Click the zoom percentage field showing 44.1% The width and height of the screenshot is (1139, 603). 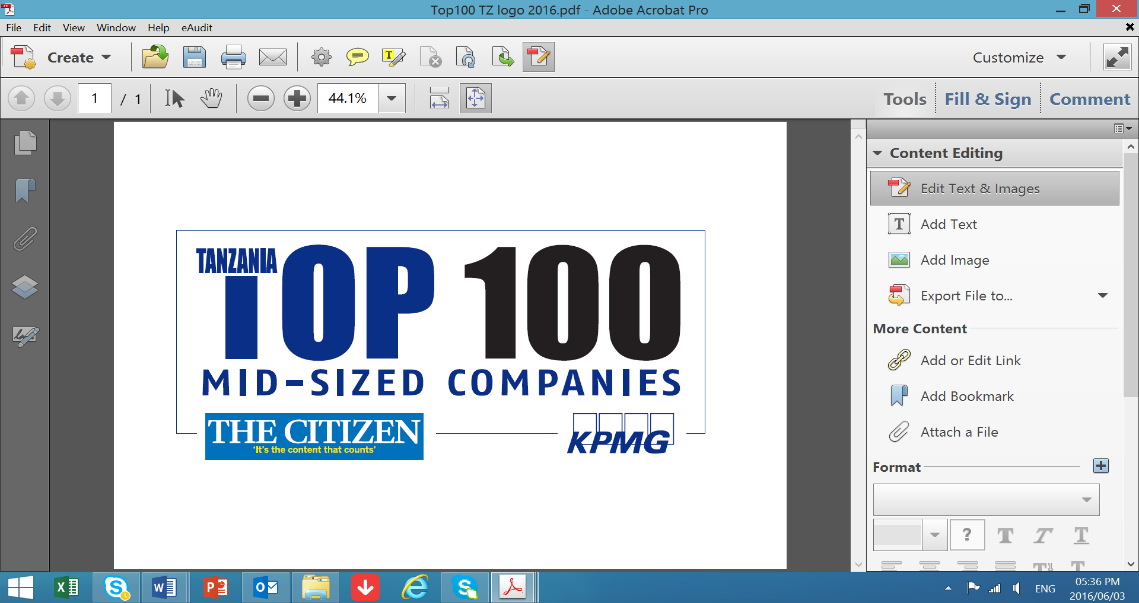coord(347,98)
